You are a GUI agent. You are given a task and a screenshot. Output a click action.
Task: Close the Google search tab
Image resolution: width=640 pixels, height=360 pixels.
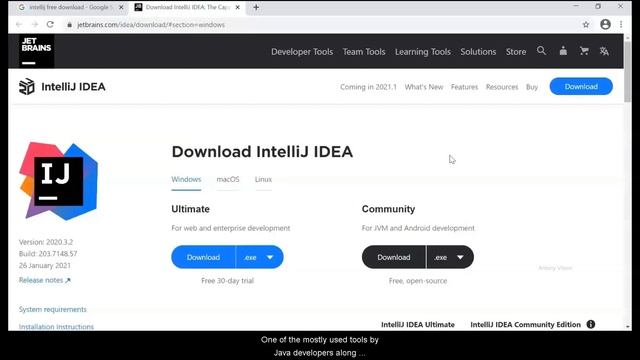coord(121,7)
